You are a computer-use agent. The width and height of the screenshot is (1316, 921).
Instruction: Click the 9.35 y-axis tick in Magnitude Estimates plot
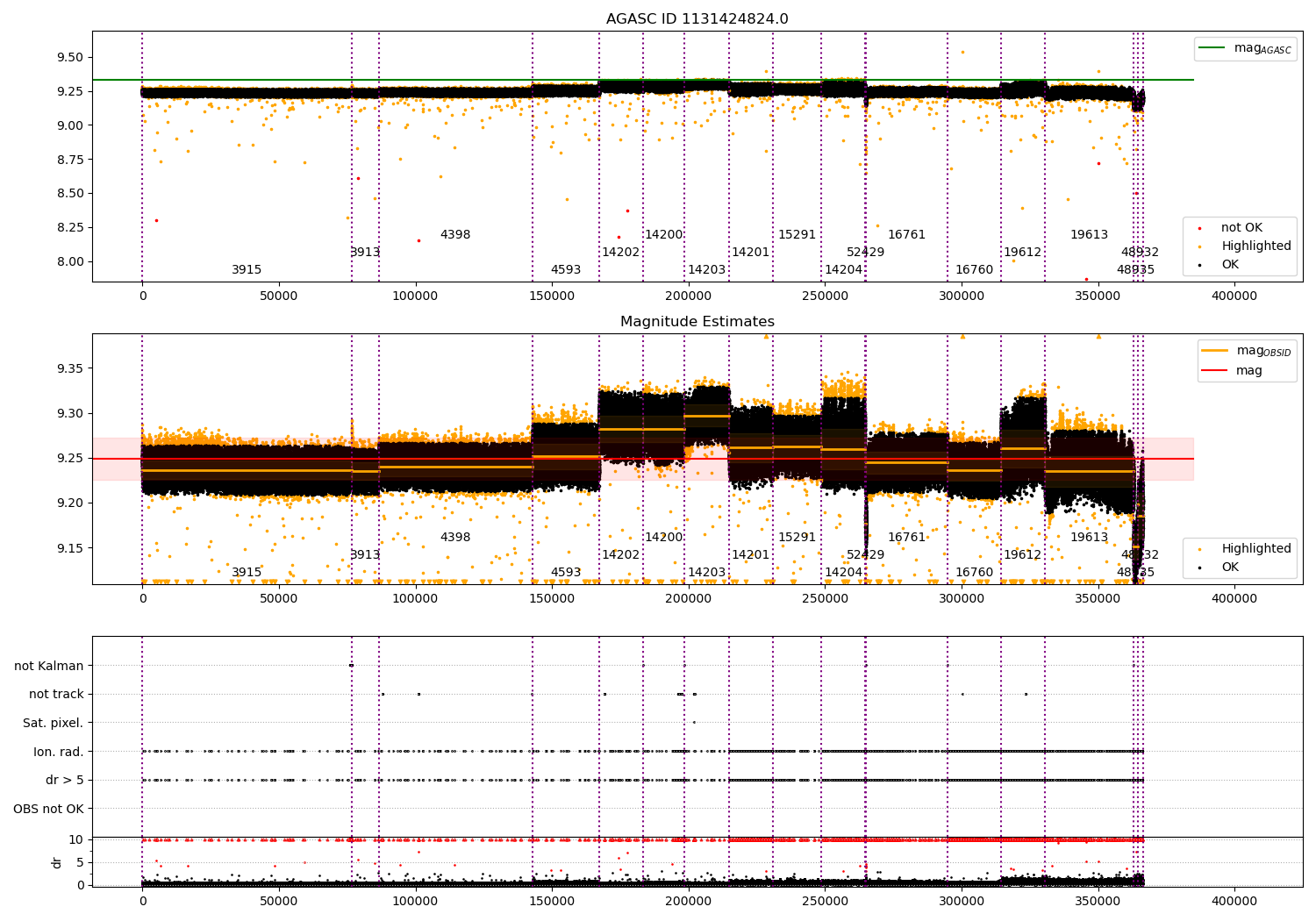pyautogui.click(x=70, y=368)
